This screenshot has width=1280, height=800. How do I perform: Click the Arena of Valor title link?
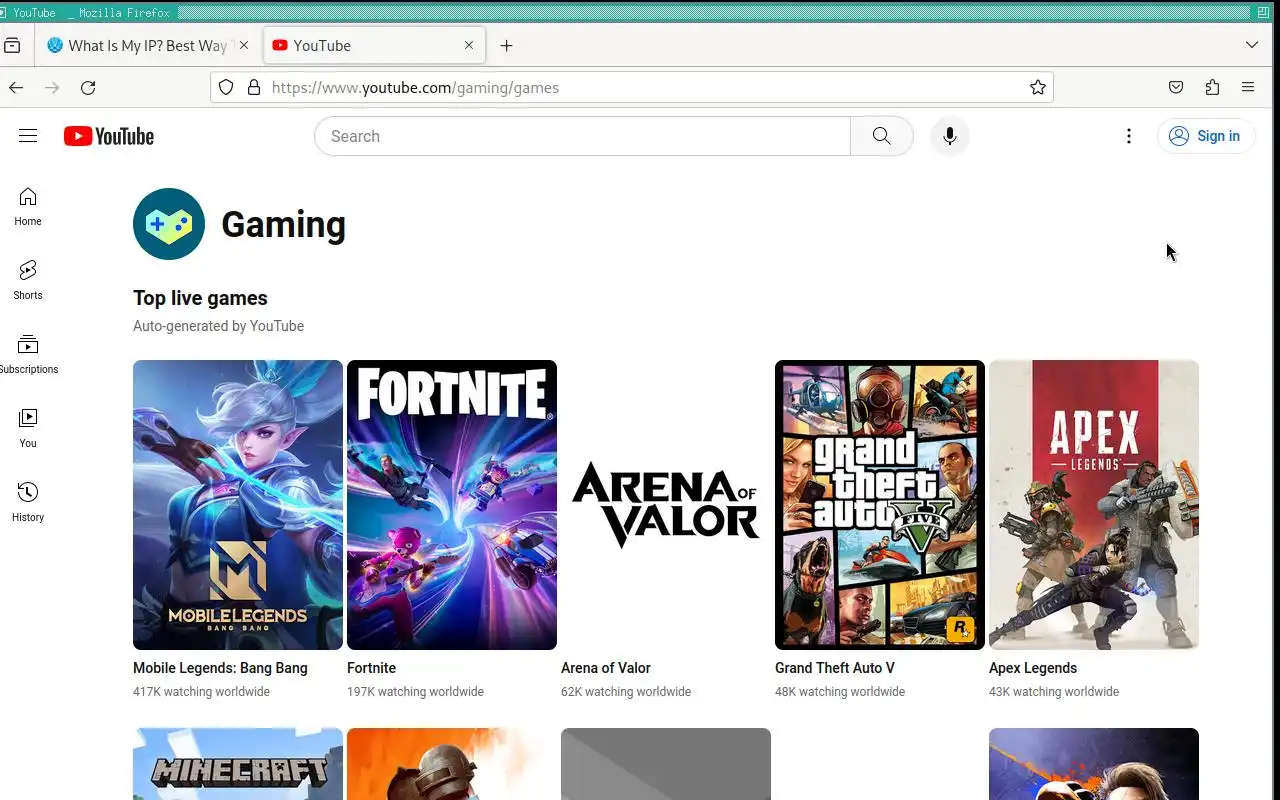tap(606, 668)
